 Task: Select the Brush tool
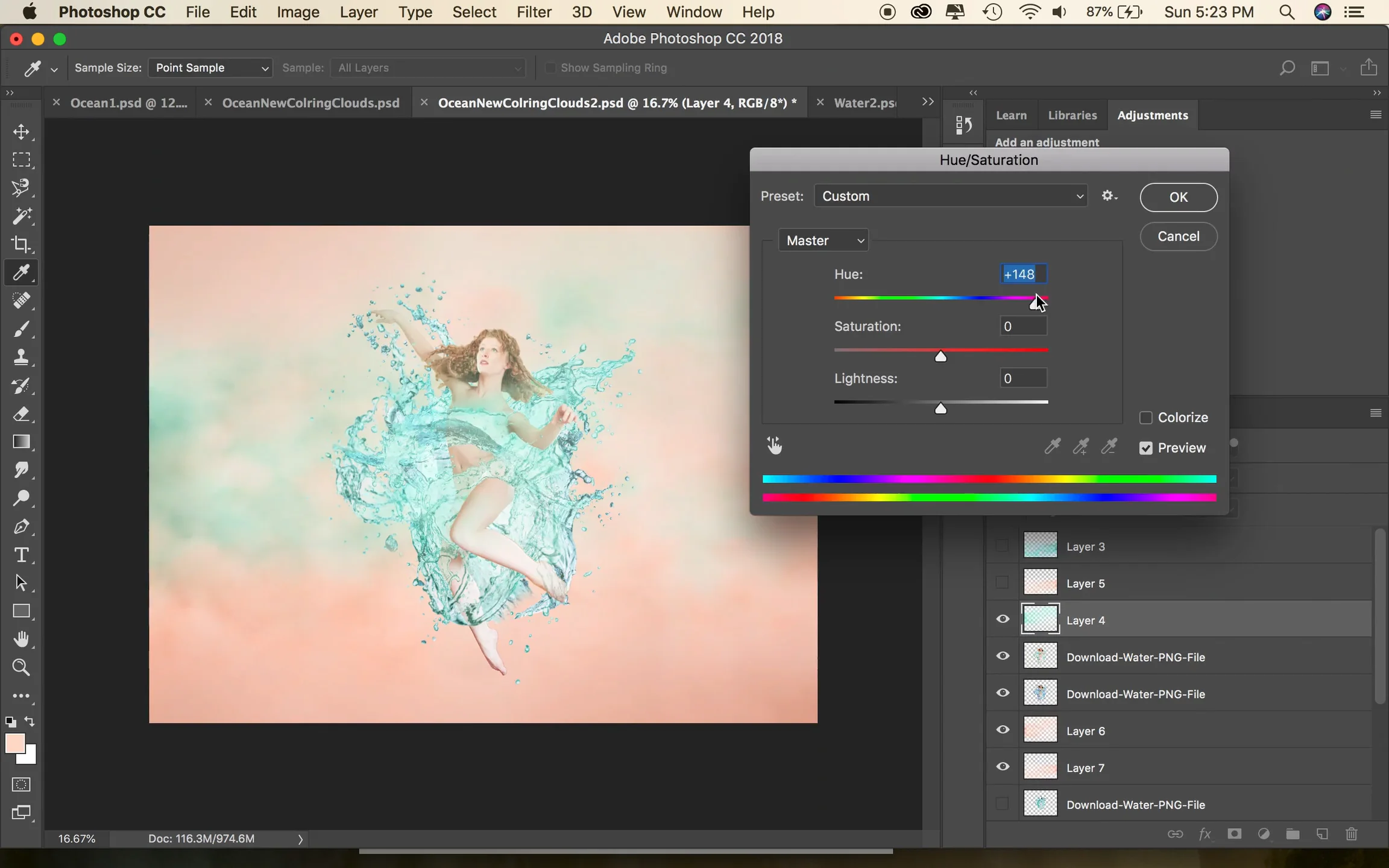point(21,329)
